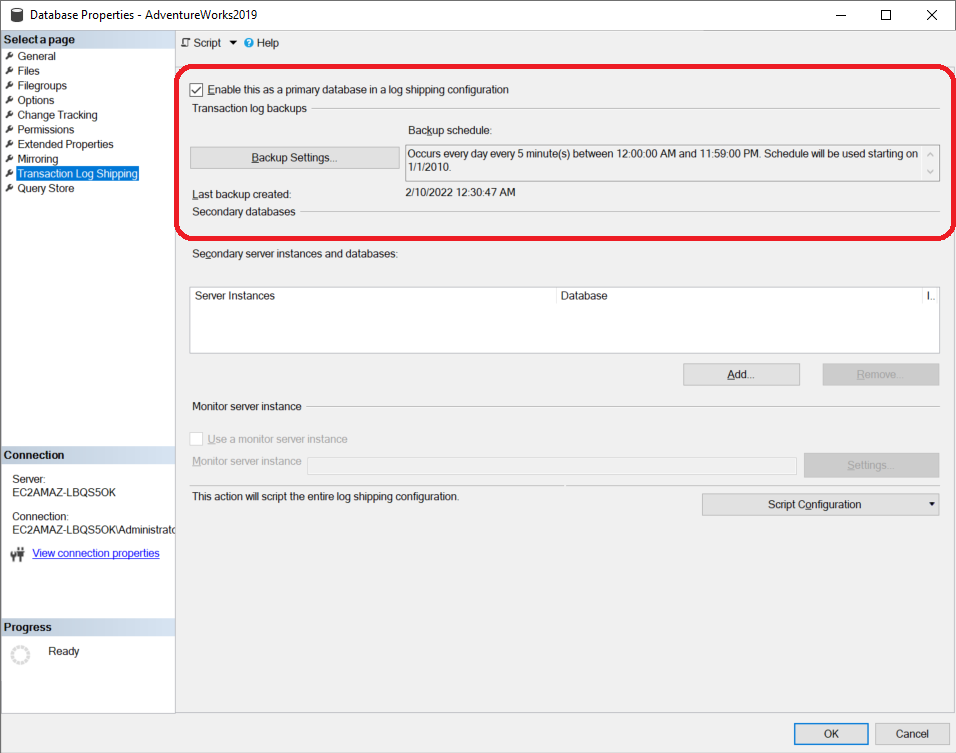Click 'This action will script the entire' text
The width and height of the screenshot is (956, 753).
(x=326, y=496)
